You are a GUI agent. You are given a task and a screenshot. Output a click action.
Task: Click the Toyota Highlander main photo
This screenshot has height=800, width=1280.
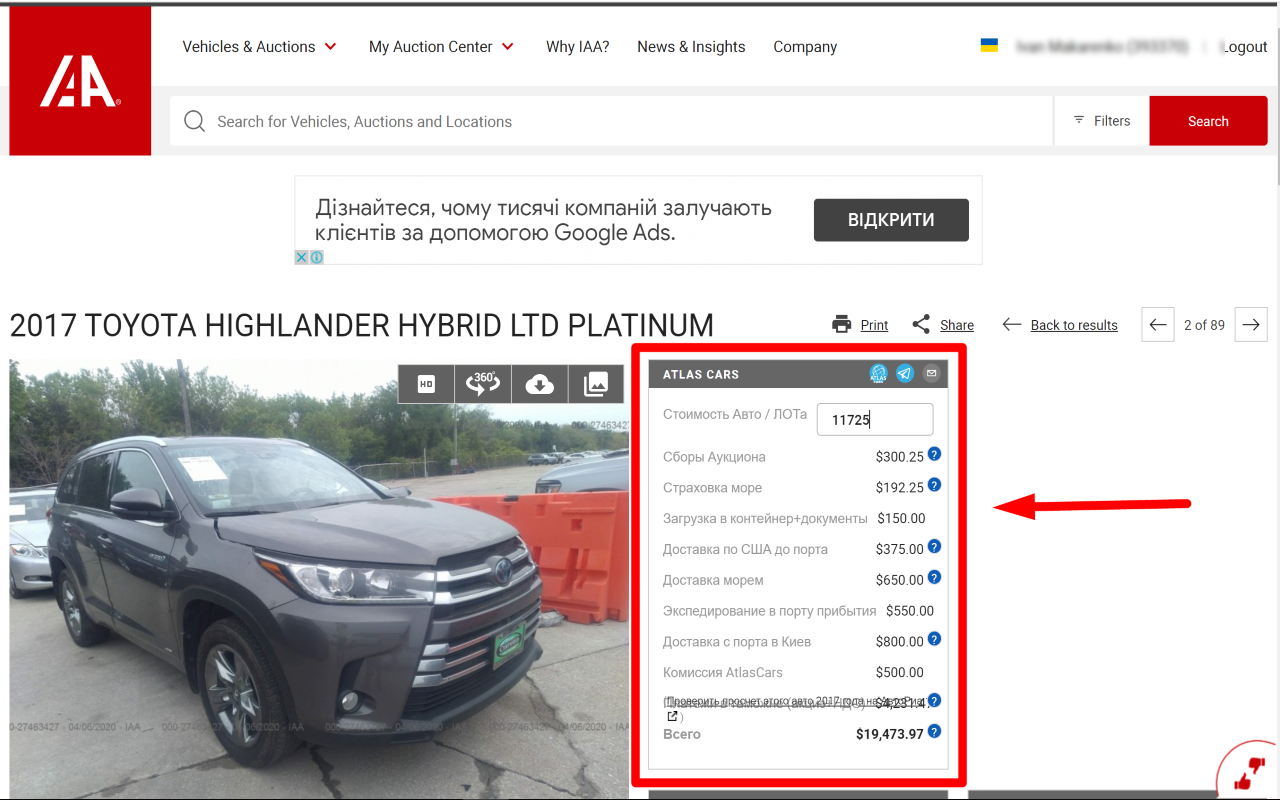coord(319,579)
